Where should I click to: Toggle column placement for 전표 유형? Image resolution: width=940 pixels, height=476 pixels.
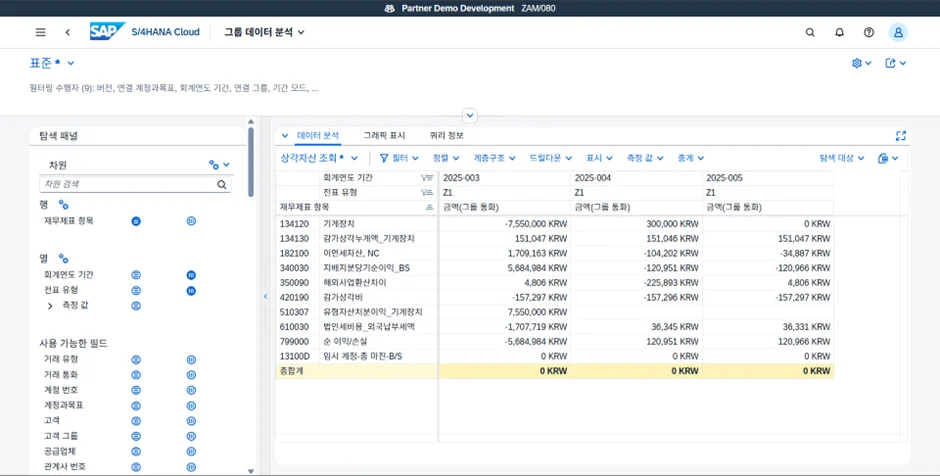pyautogui.click(x=190, y=290)
